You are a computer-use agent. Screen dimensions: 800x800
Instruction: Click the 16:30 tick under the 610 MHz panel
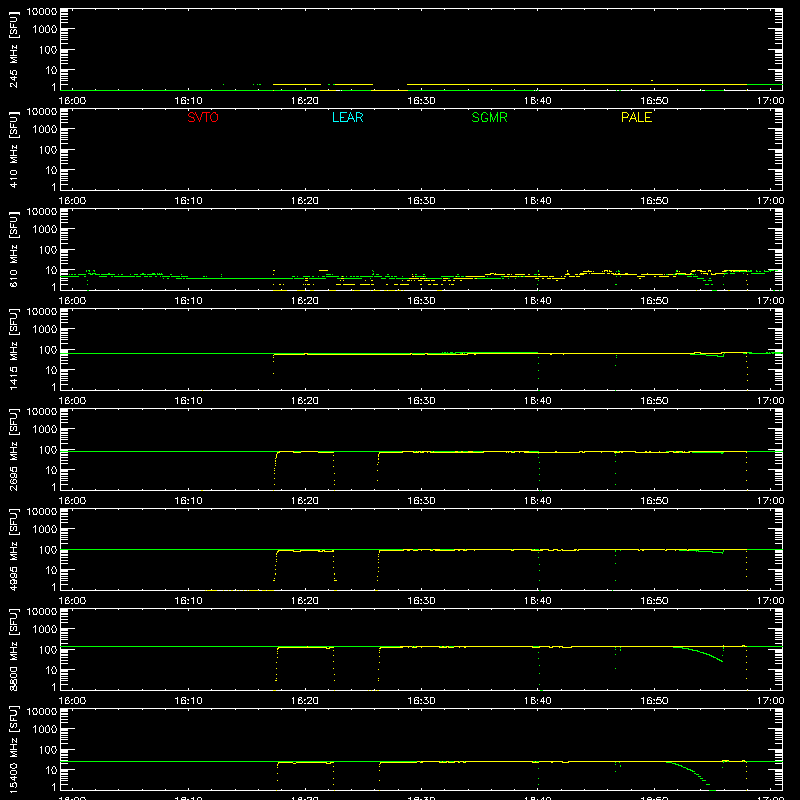tap(421, 301)
